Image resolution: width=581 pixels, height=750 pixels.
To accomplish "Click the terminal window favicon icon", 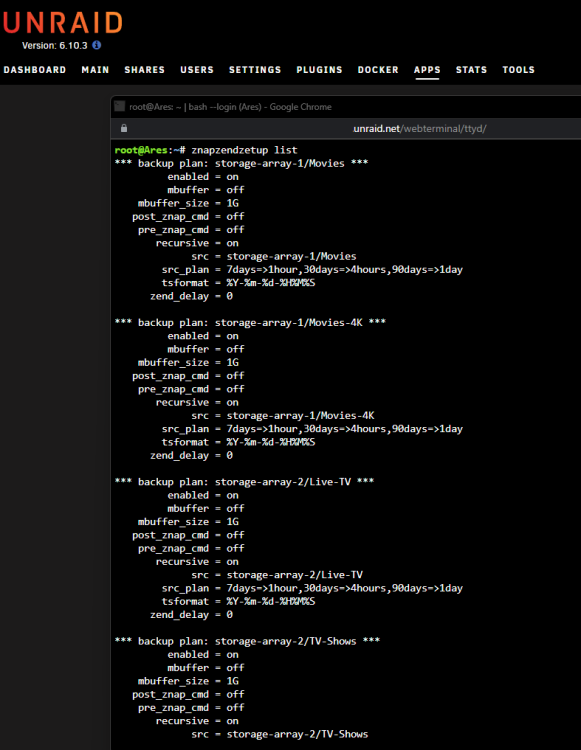I will (x=120, y=106).
